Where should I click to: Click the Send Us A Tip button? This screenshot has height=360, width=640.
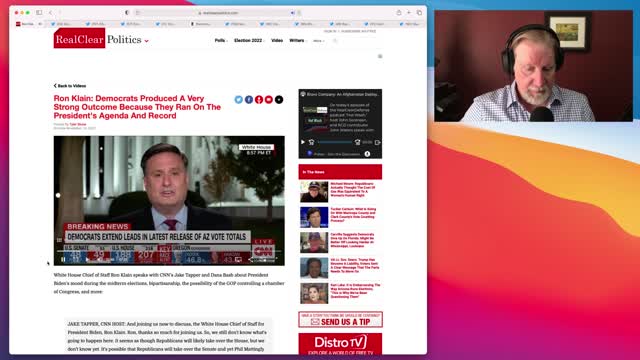pos(340,320)
